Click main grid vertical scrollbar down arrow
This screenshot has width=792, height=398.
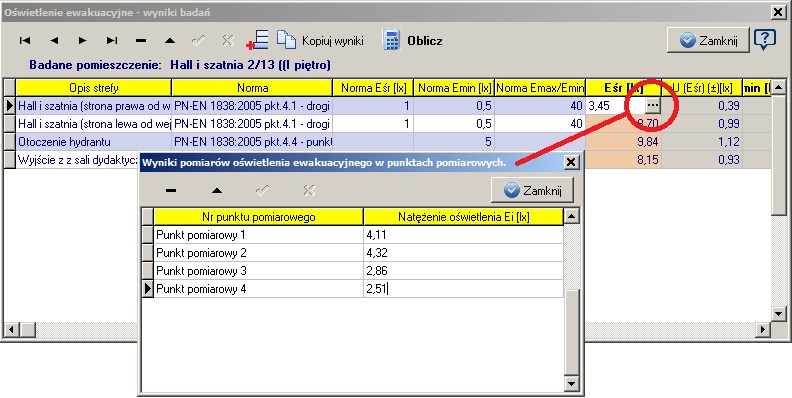click(x=779, y=314)
